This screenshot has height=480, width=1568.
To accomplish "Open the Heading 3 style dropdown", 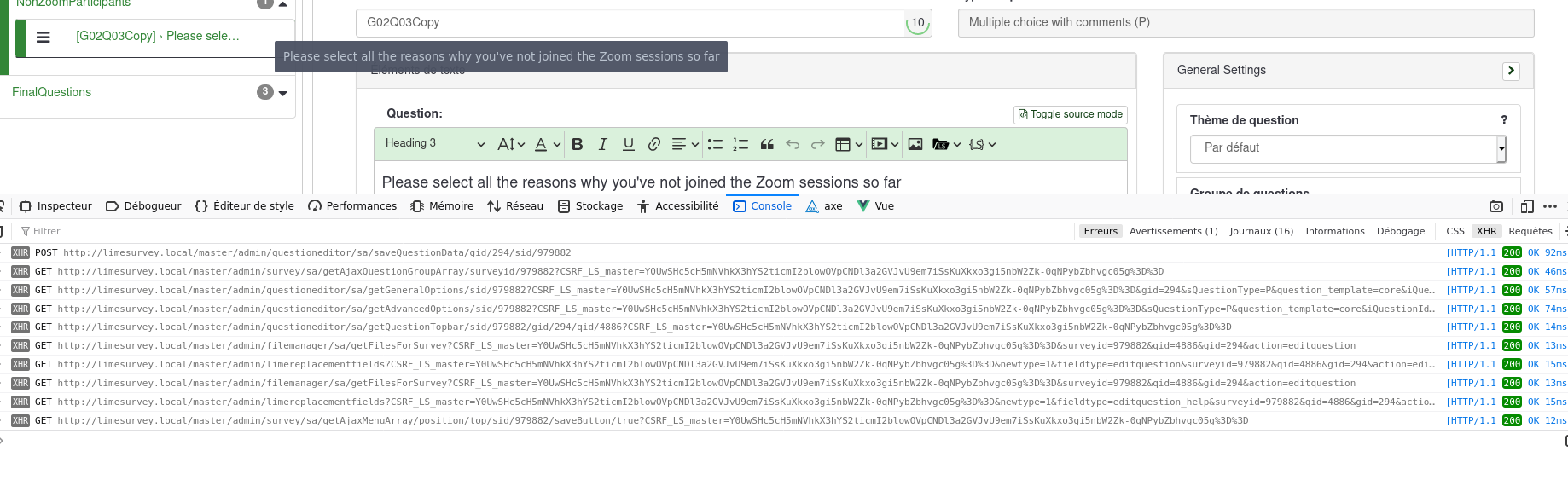I will coord(435,144).
